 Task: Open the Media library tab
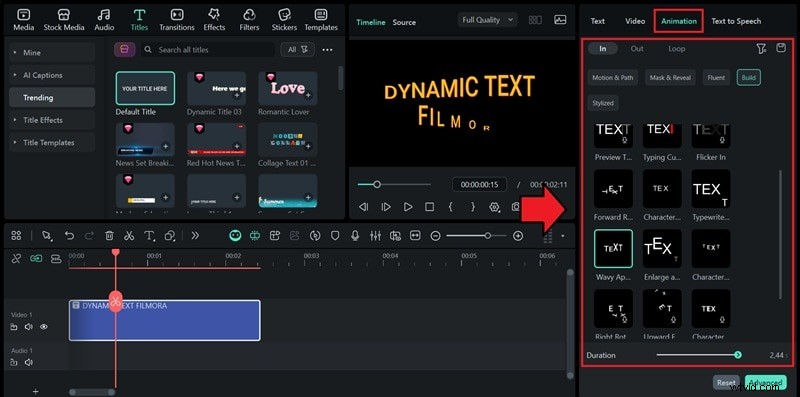(23, 20)
